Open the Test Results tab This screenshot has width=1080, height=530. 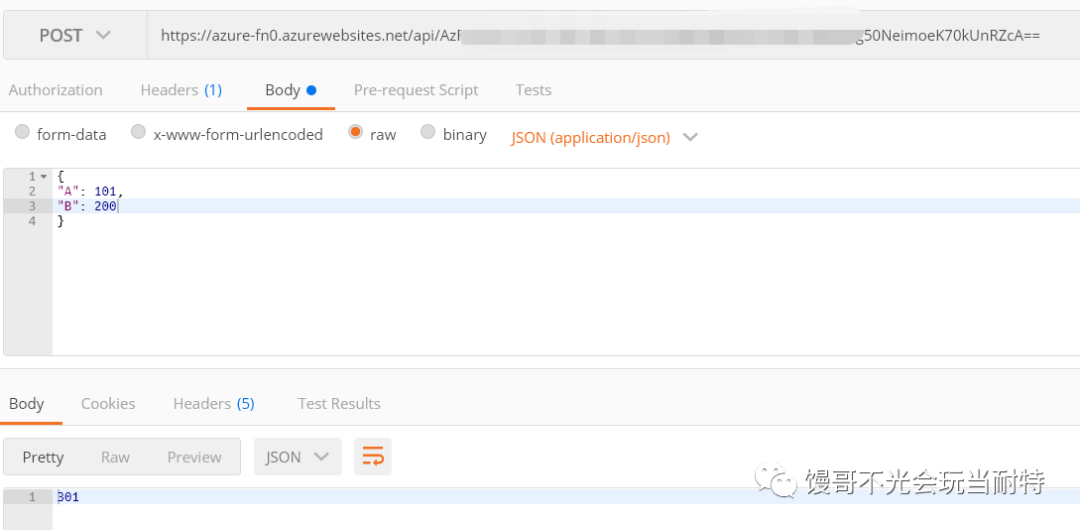[339, 403]
